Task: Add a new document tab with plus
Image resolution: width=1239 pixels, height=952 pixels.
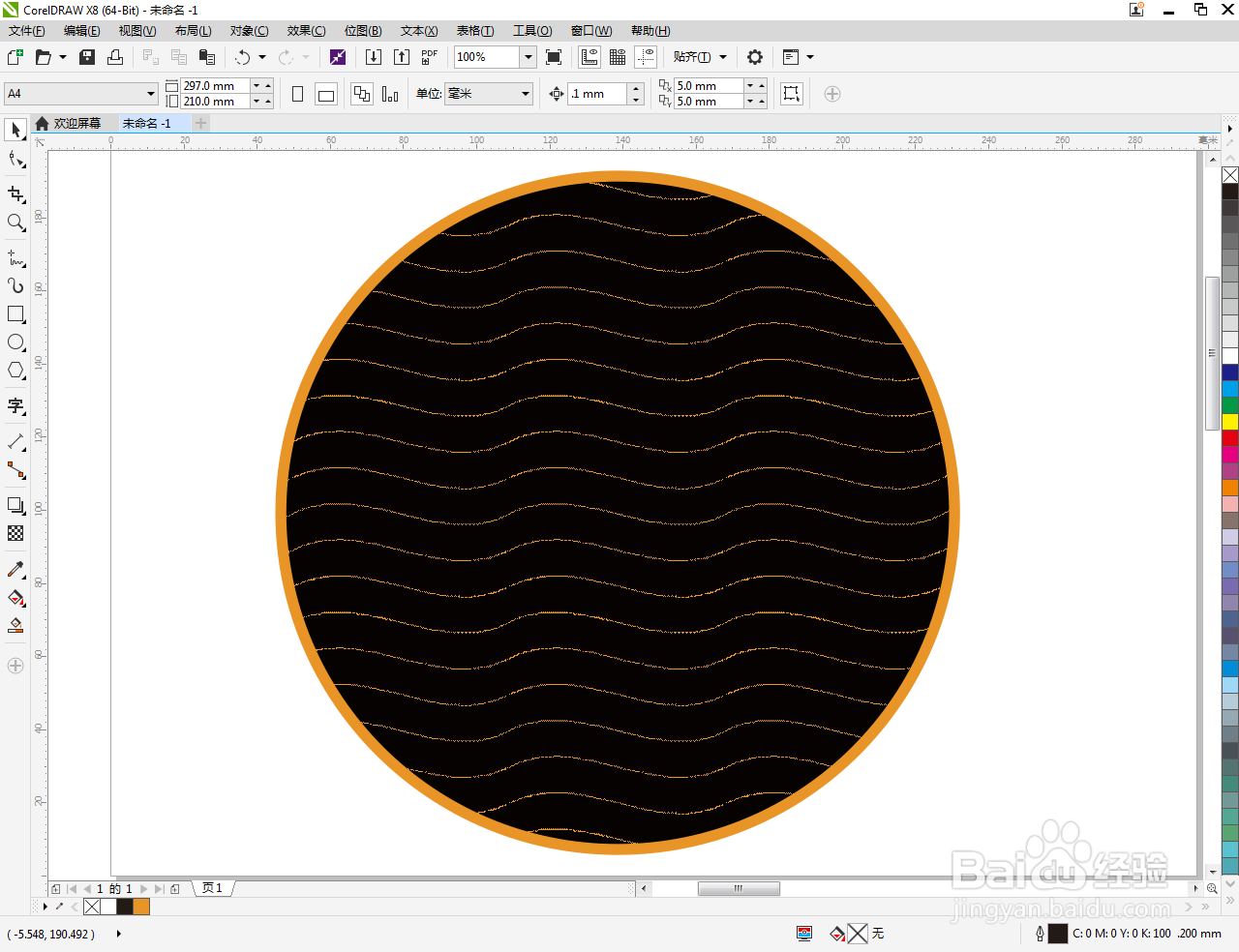Action: click(201, 123)
